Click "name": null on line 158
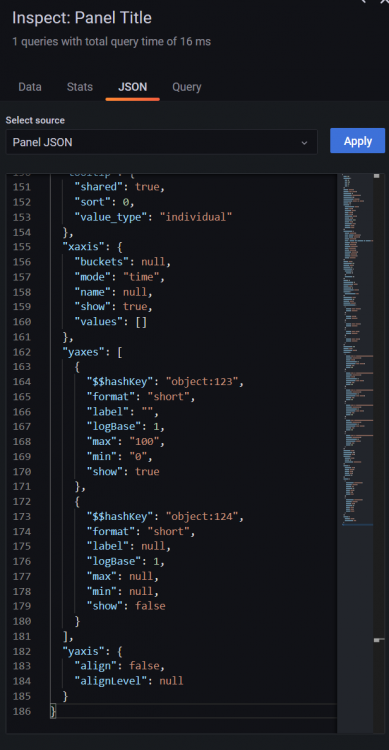 (x=113, y=292)
